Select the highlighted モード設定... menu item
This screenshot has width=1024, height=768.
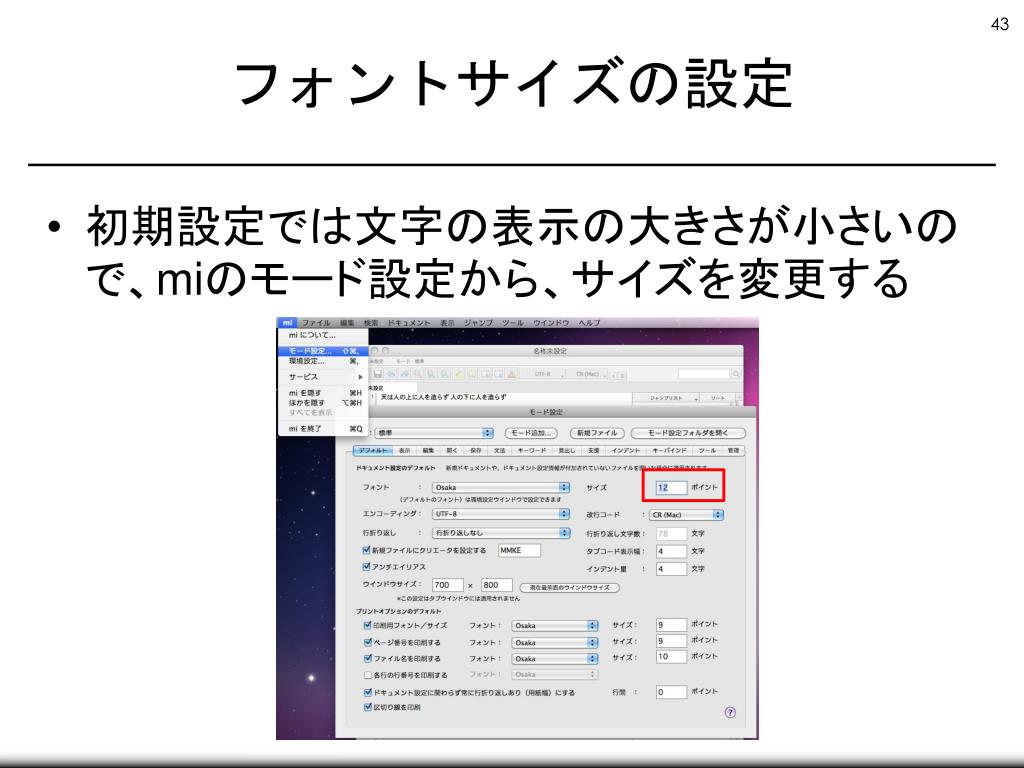tap(323, 351)
